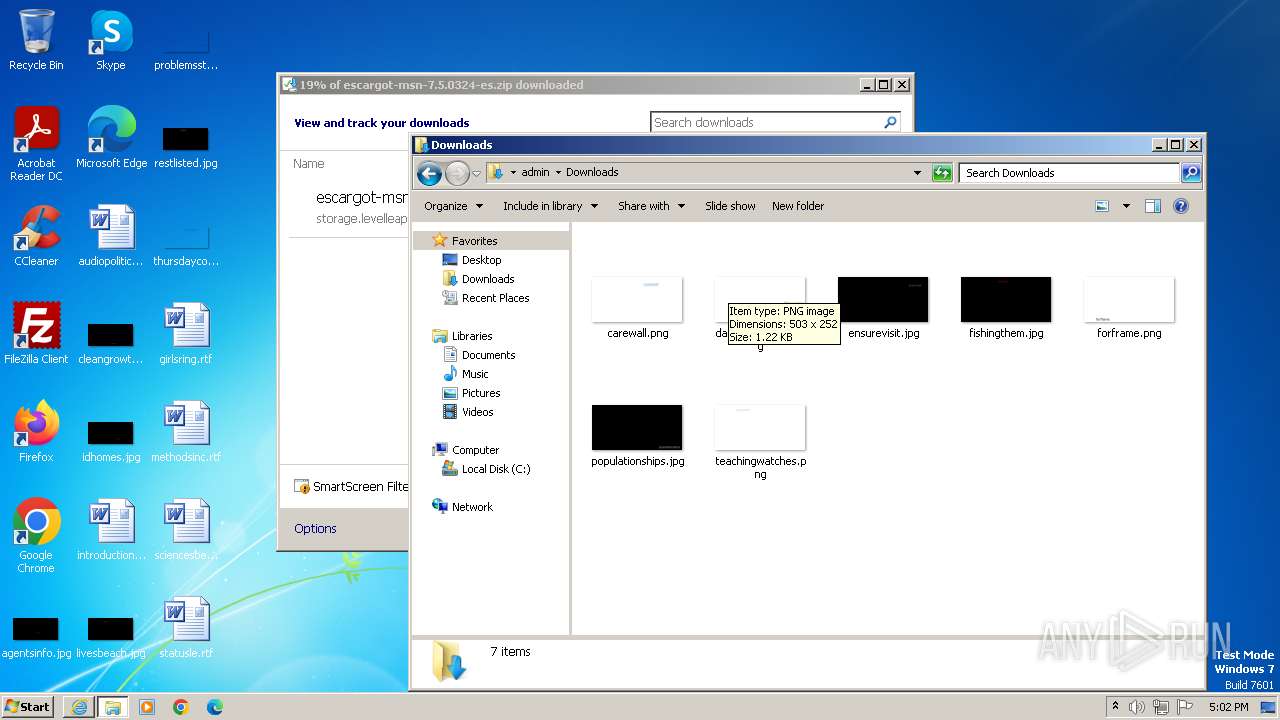Viewport: 1280px width, 720px height.
Task: Select idhomes.jpg desktop file
Action: pyautogui.click(x=111, y=440)
